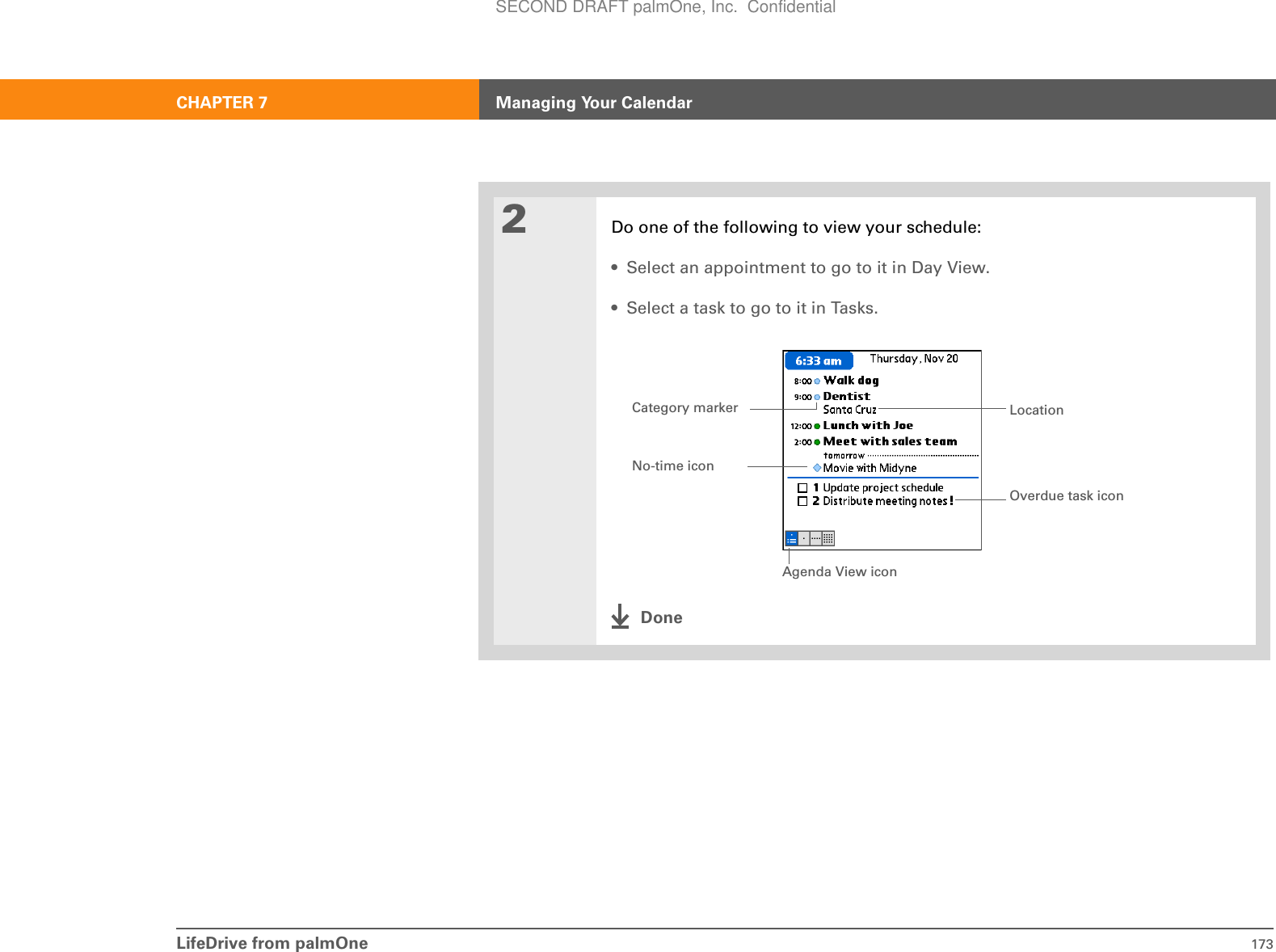Select the Agenda View icon
The image size is (1276, 952).
pos(791,538)
